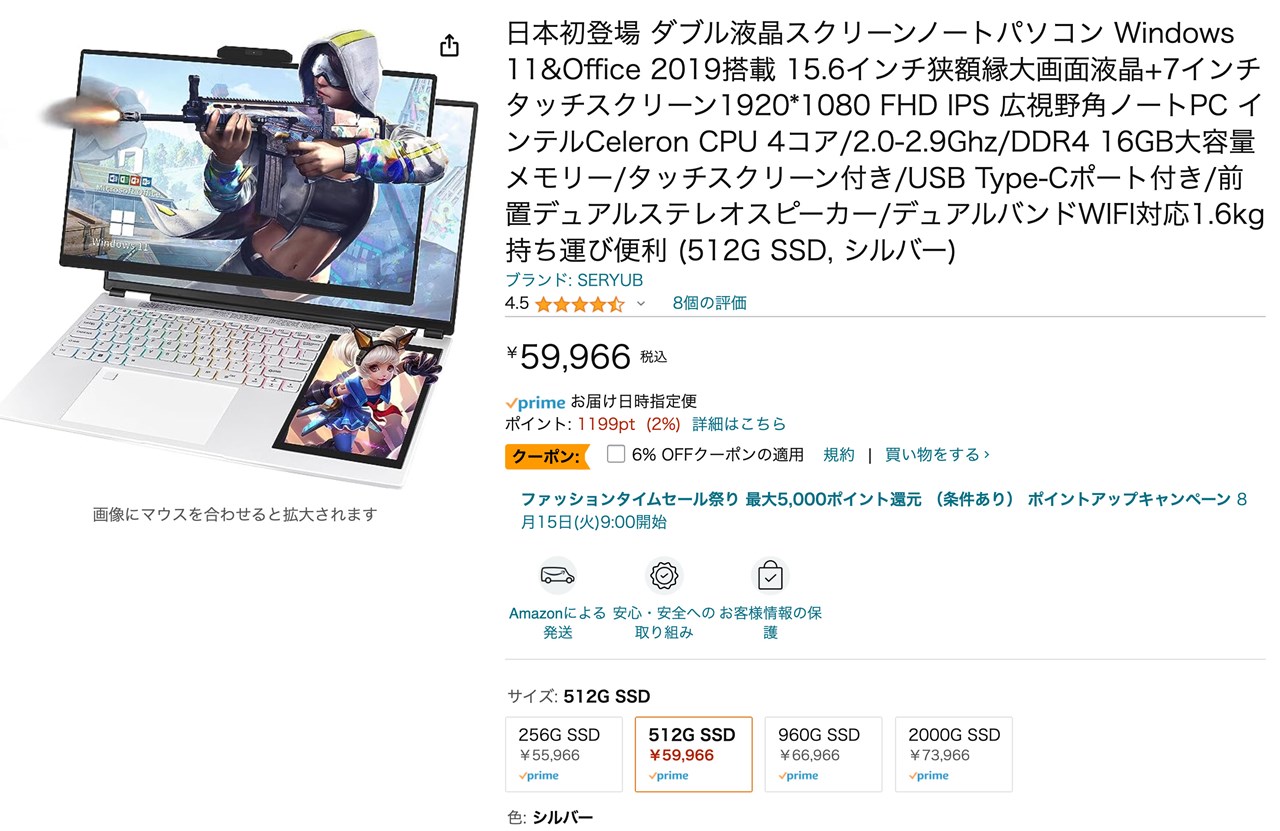
Task: Open the 8個の評価 reviews link
Action: pos(709,303)
